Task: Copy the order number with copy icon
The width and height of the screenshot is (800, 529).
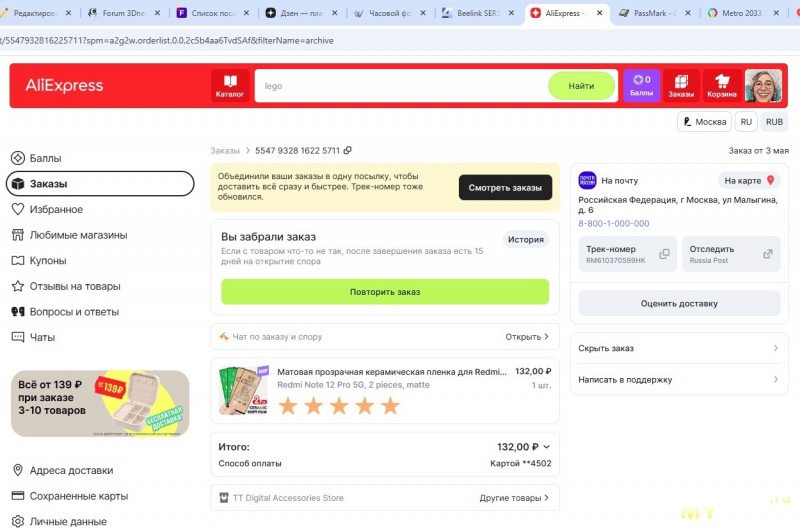Action: (347, 150)
